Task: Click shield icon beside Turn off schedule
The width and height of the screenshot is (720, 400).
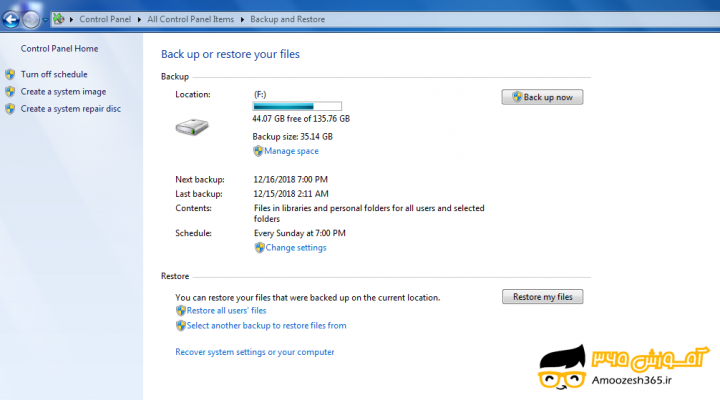Action: pyautogui.click(x=10, y=74)
